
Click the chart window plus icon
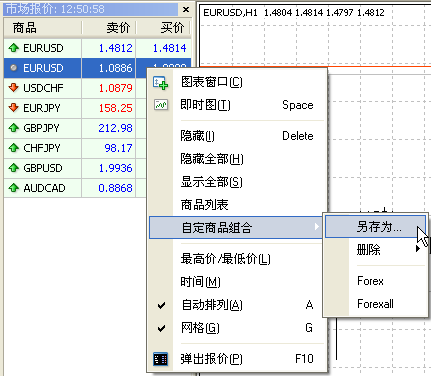161,83
